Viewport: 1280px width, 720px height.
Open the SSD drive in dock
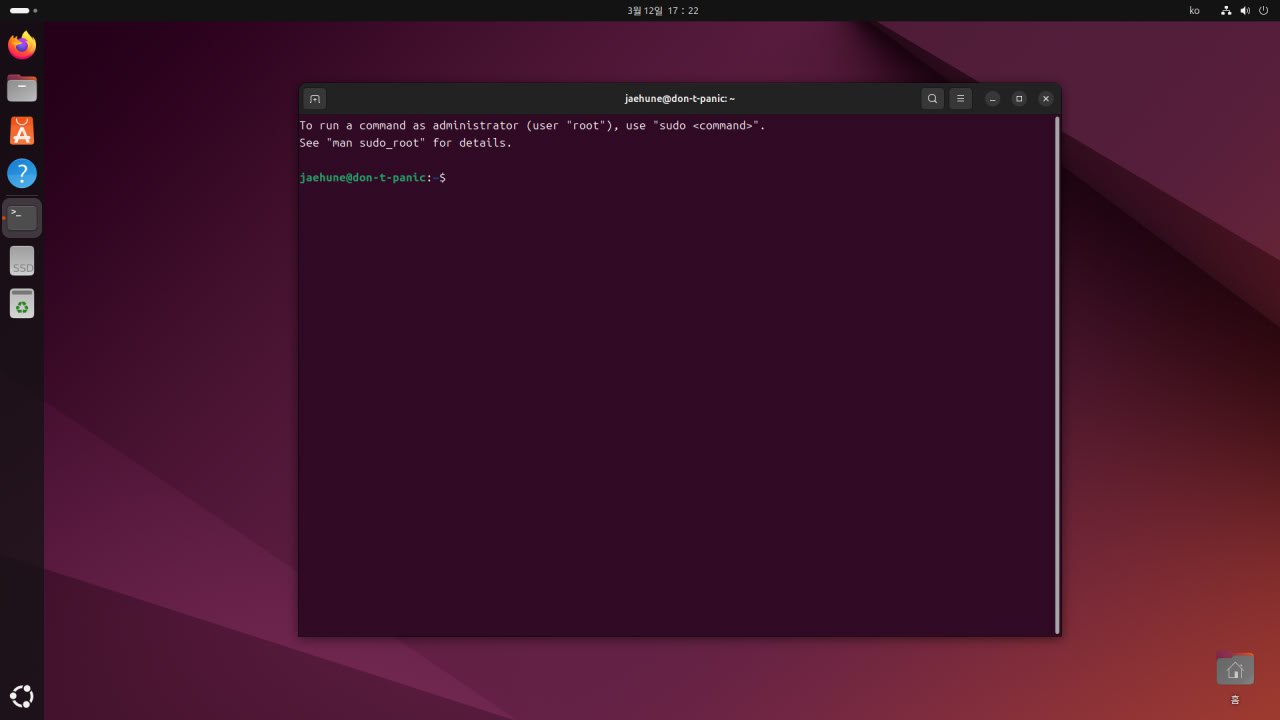[x=22, y=261]
